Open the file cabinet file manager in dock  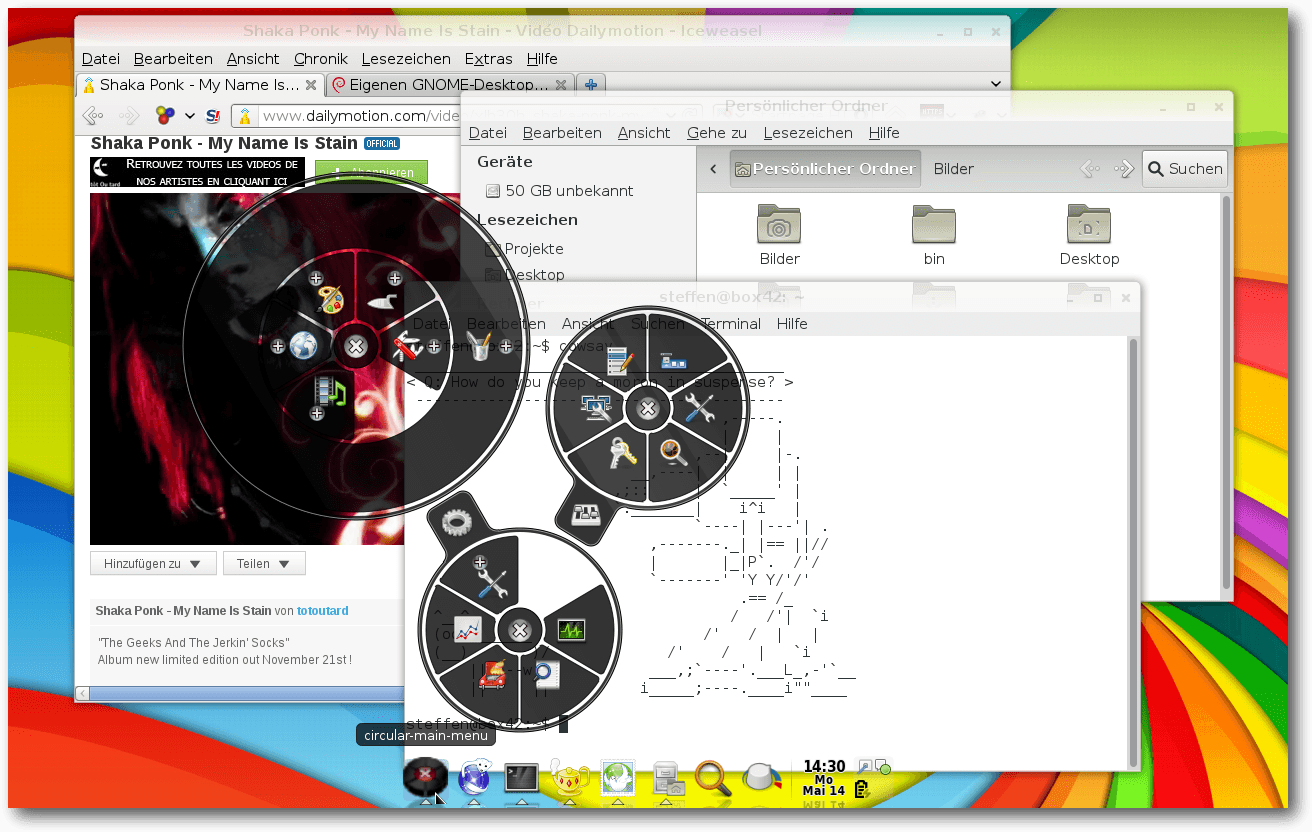pyautogui.click(x=666, y=778)
